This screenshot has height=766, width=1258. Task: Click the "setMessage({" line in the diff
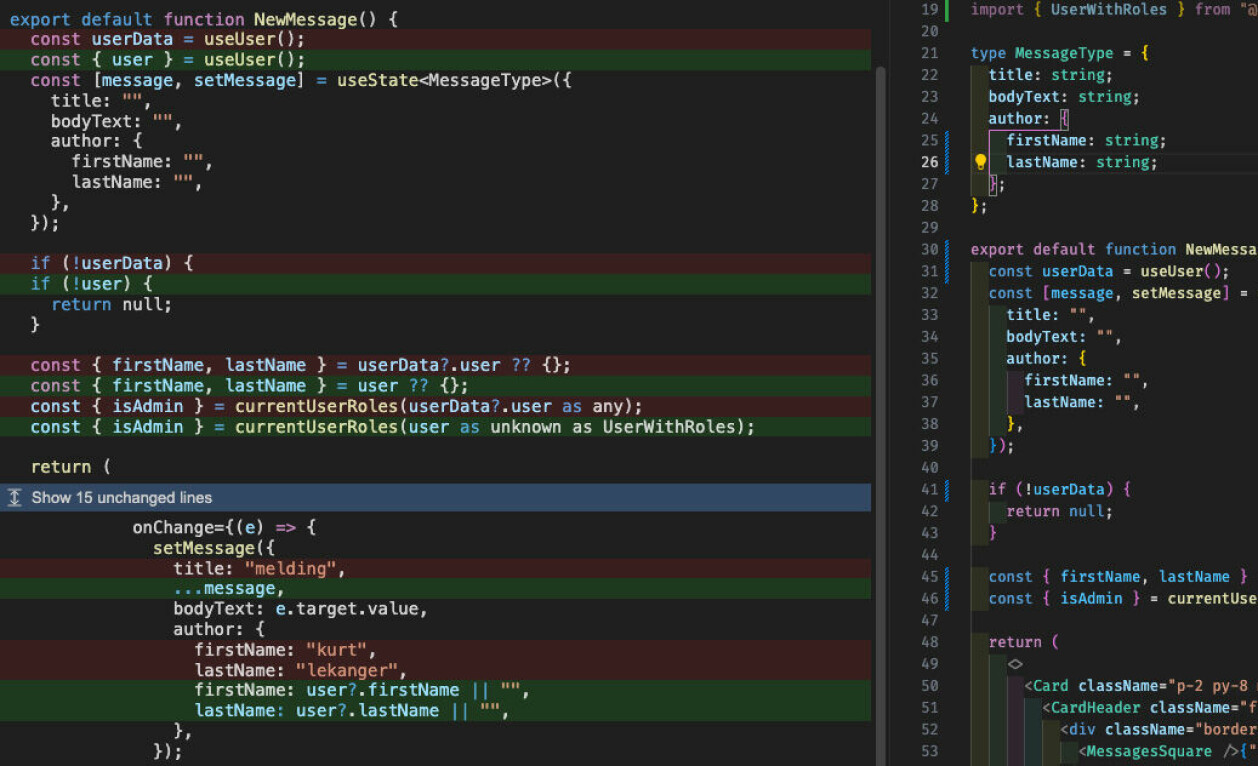pos(214,548)
